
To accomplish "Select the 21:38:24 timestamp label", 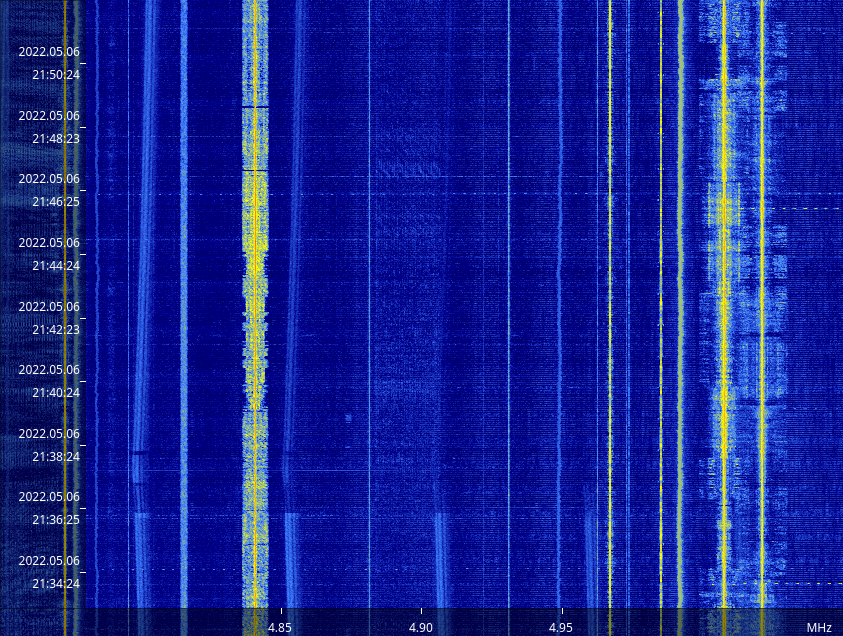I will click(x=56, y=457).
